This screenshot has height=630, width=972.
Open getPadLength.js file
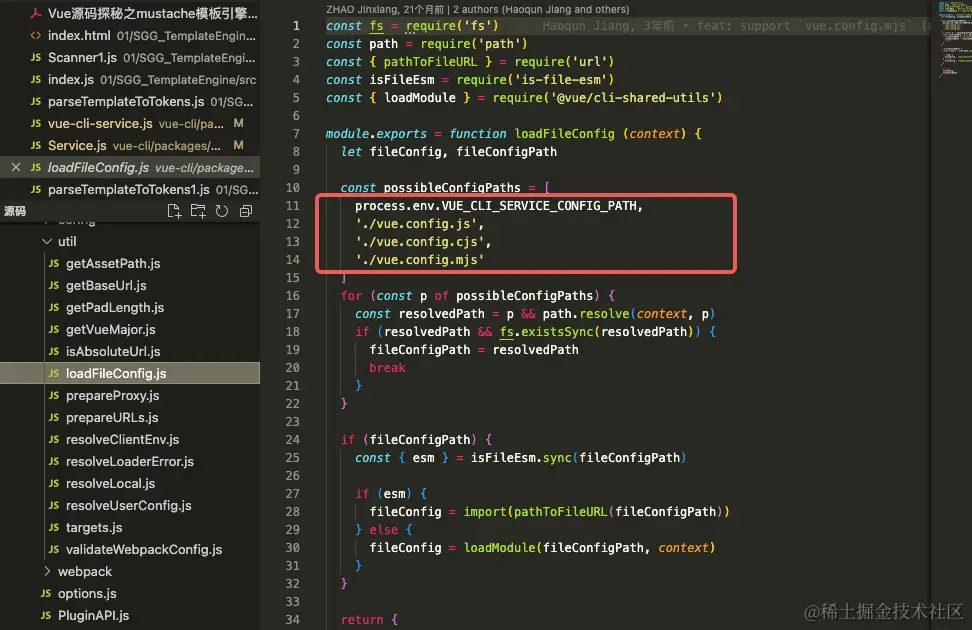(x=115, y=308)
